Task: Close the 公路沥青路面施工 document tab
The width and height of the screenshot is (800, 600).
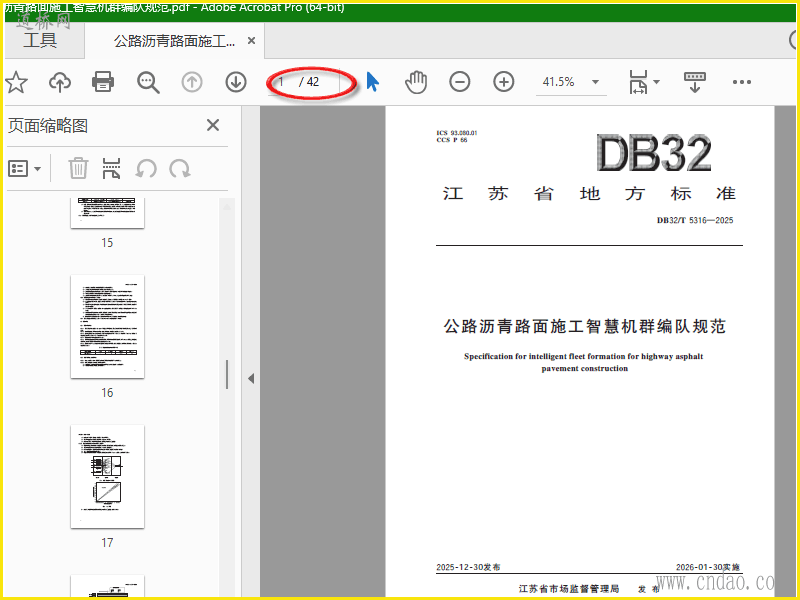Action: coord(251,41)
